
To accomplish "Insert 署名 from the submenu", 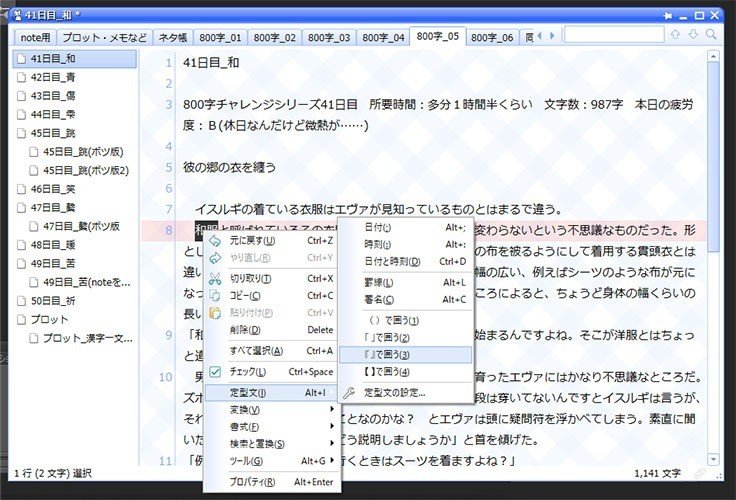I will 406,300.
